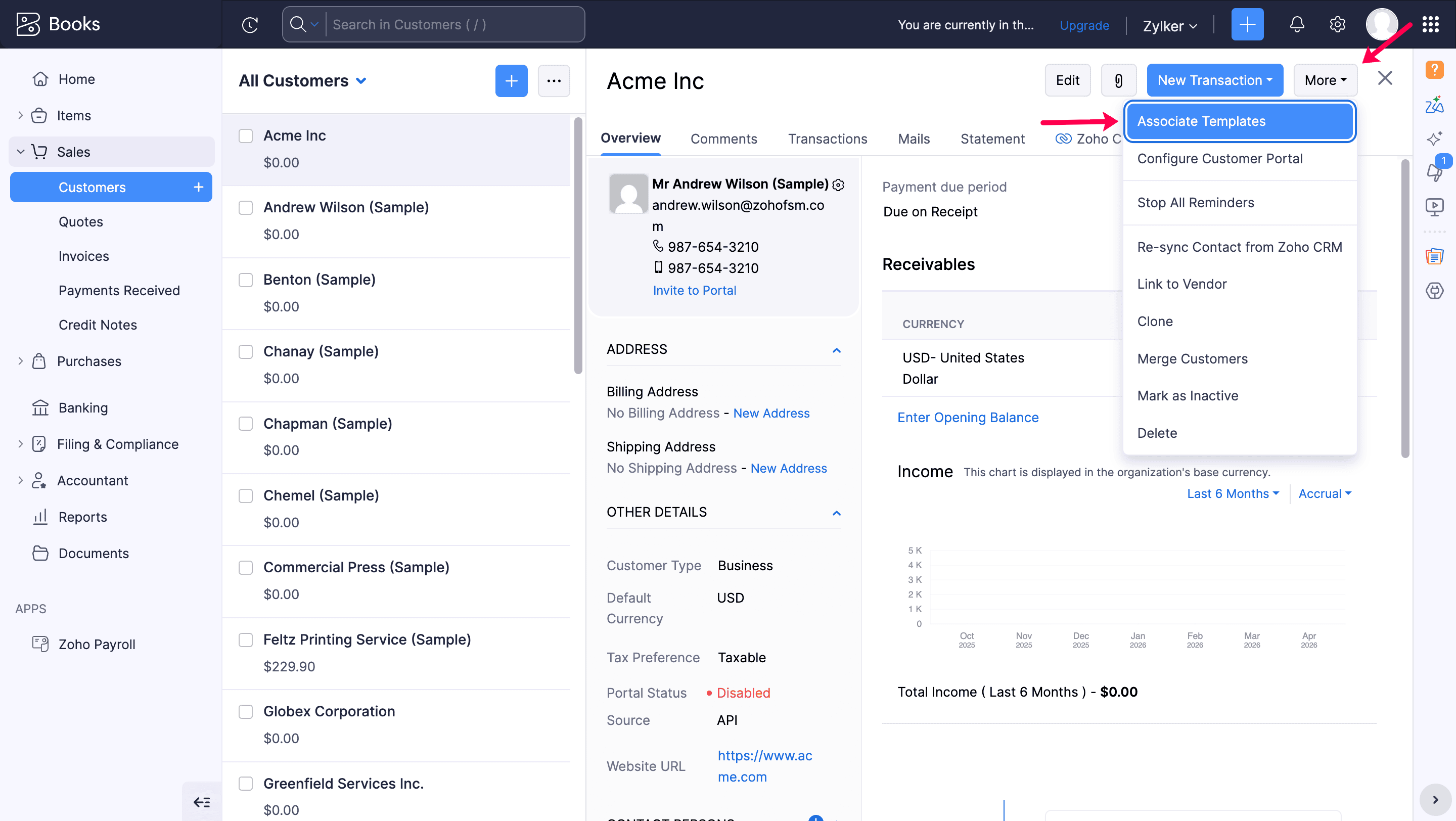Select the Globex Corporation checkbox
Image resolution: width=1456 pixels, height=821 pixels.
245,711
